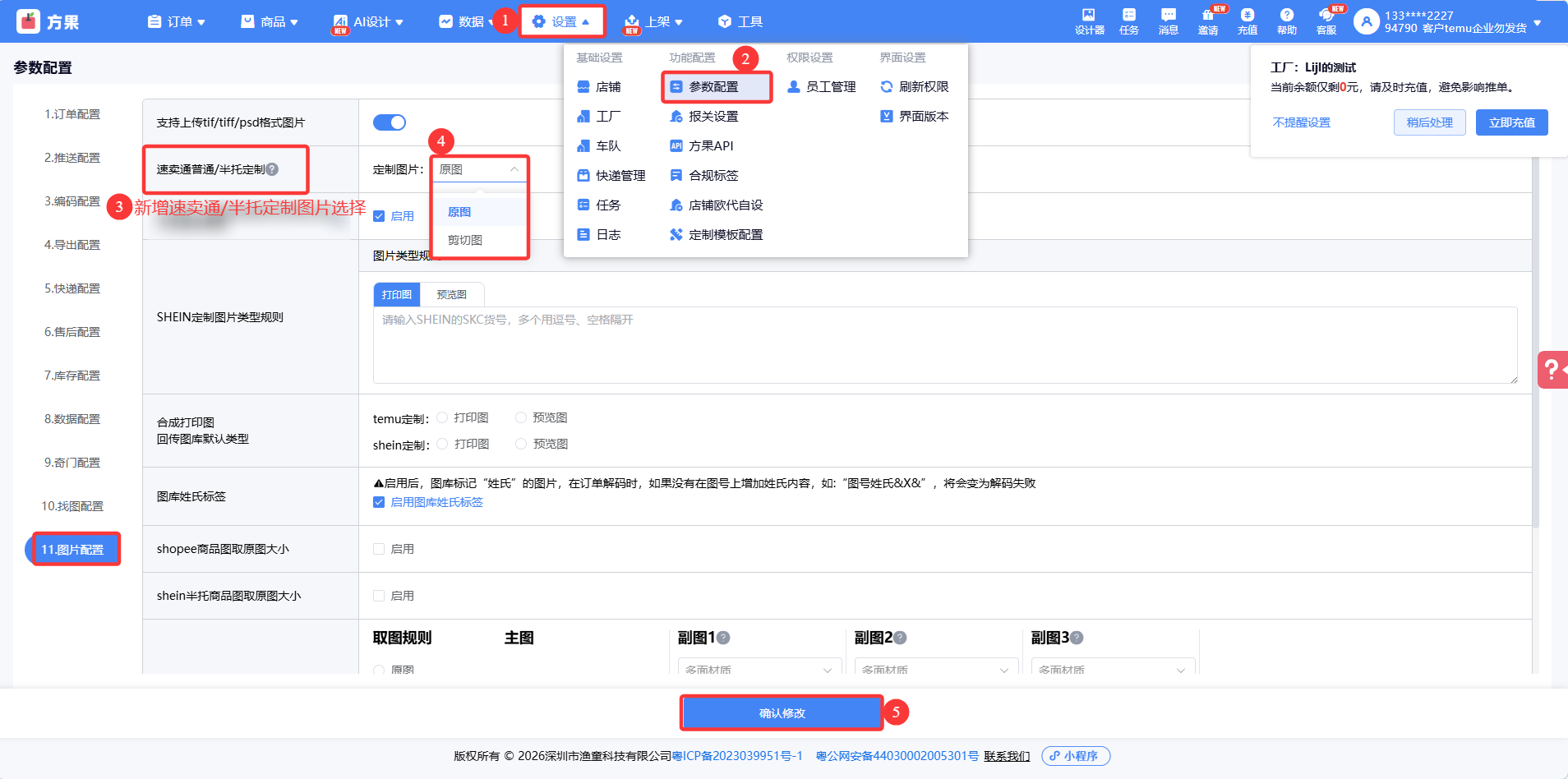The image size is (1568, 779).
Task: Choose 剪切图 from dropdown list
Action: 465,240
